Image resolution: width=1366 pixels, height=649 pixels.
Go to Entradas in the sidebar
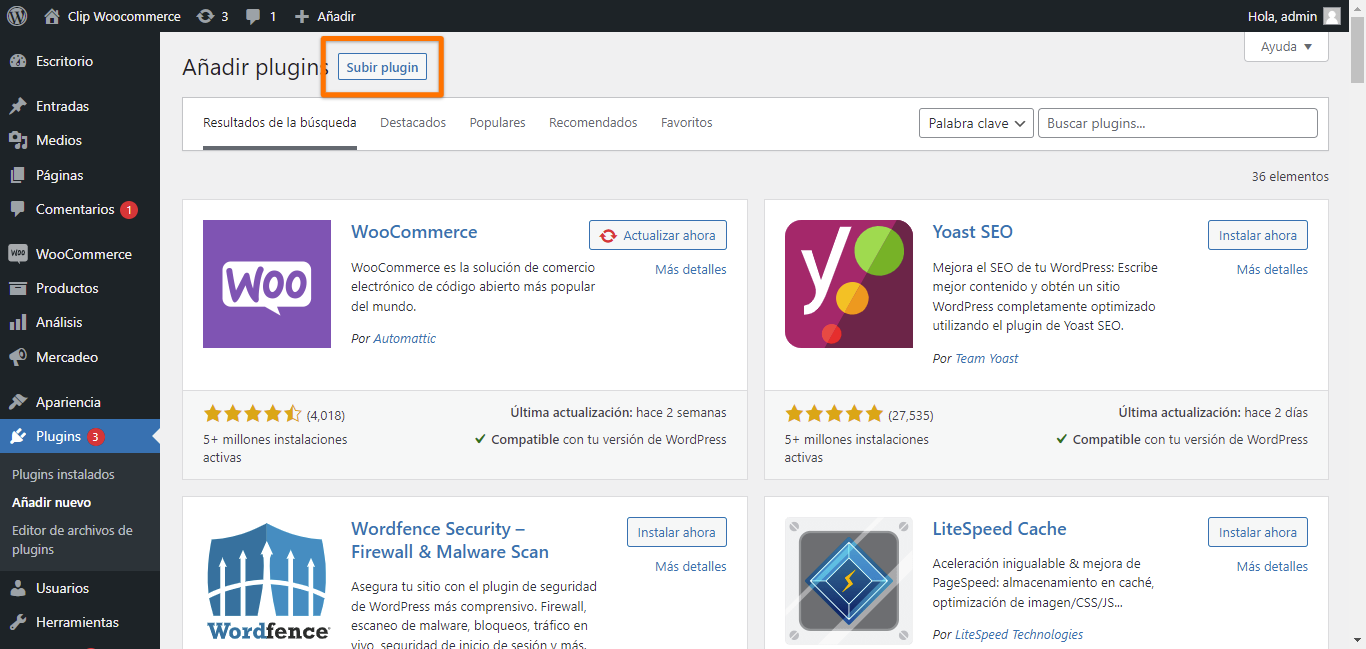[62, 106]
